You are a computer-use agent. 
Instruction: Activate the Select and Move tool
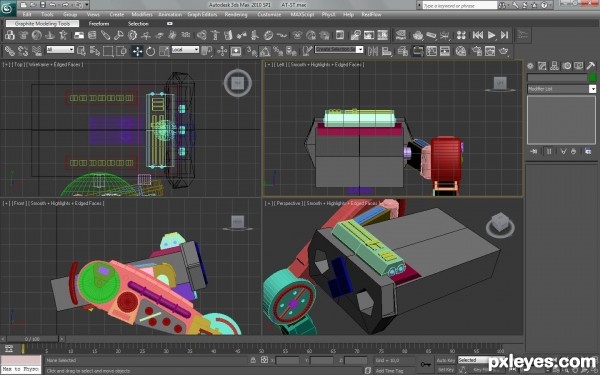[137, 51]
